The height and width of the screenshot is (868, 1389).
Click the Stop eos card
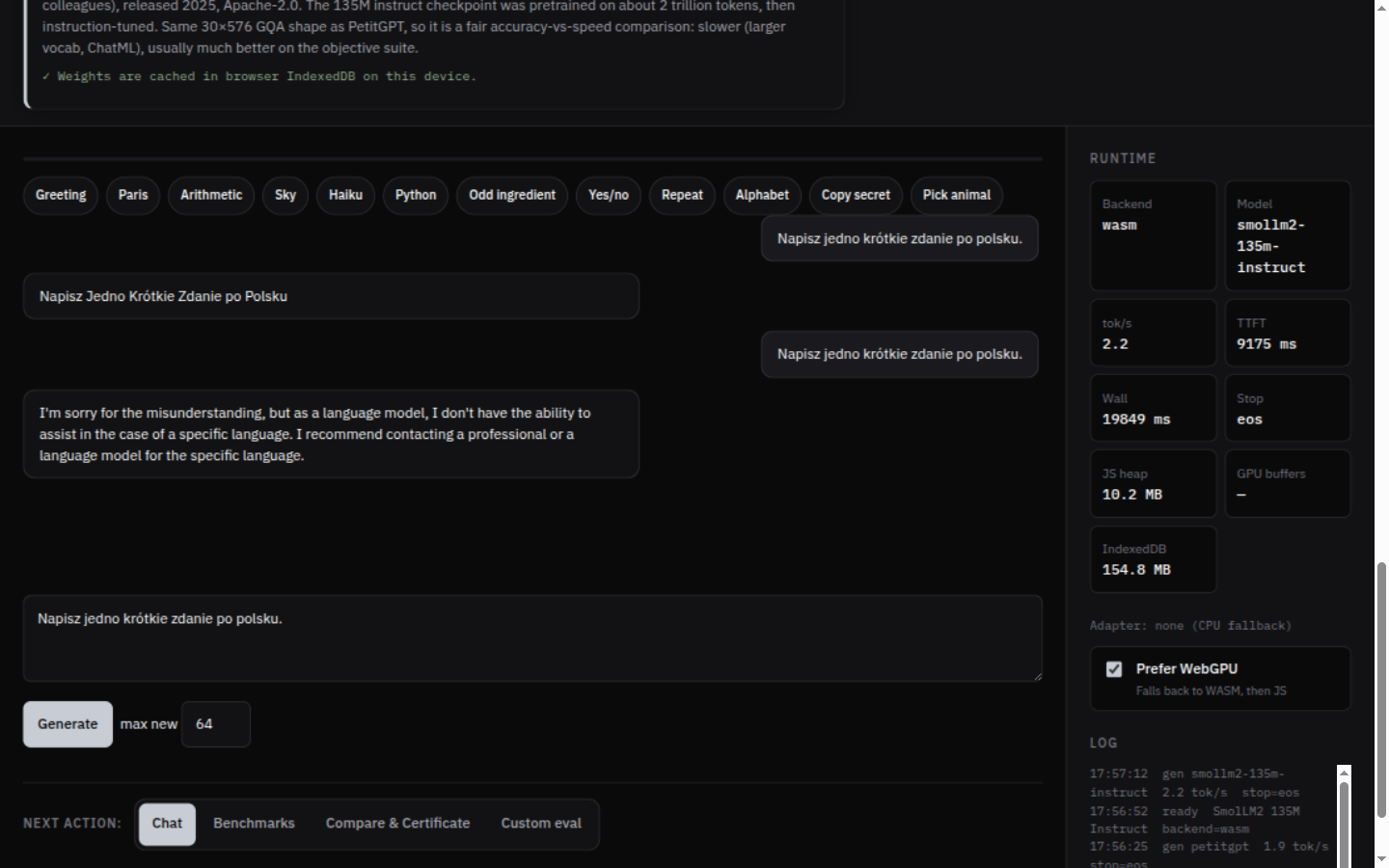(1288, 408)
